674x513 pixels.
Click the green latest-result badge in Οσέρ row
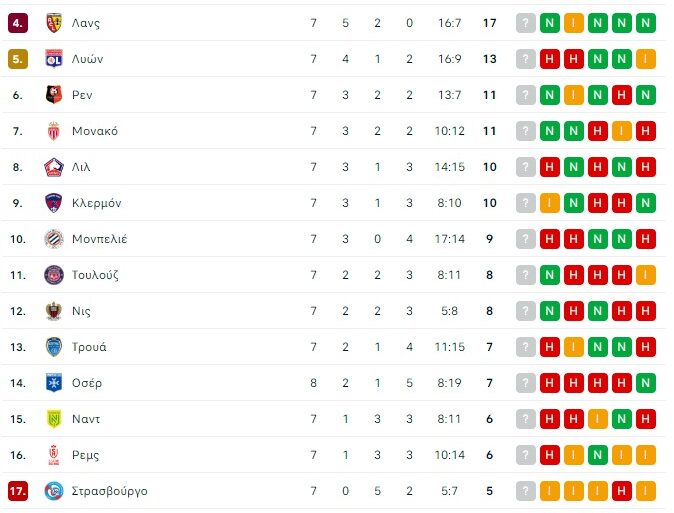[x=645, y=383]
